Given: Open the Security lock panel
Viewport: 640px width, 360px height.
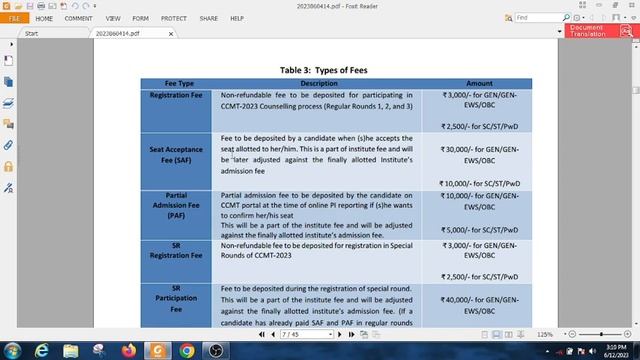Looking at the screenshot, I should pyautogui.click(x=8, y=166).
